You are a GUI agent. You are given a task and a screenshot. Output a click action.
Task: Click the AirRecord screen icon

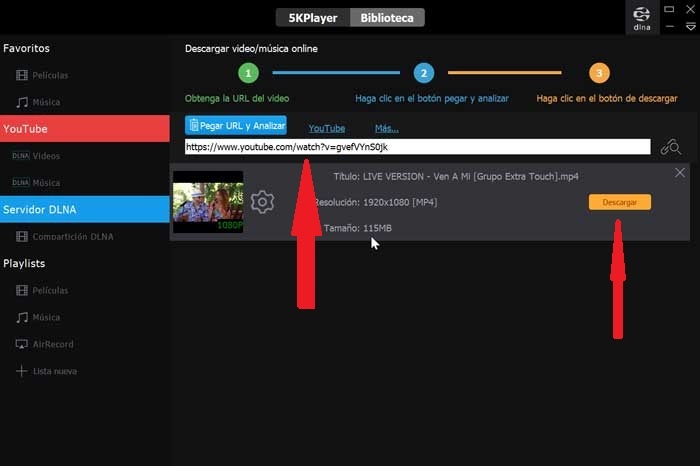(x=21, y=344)
